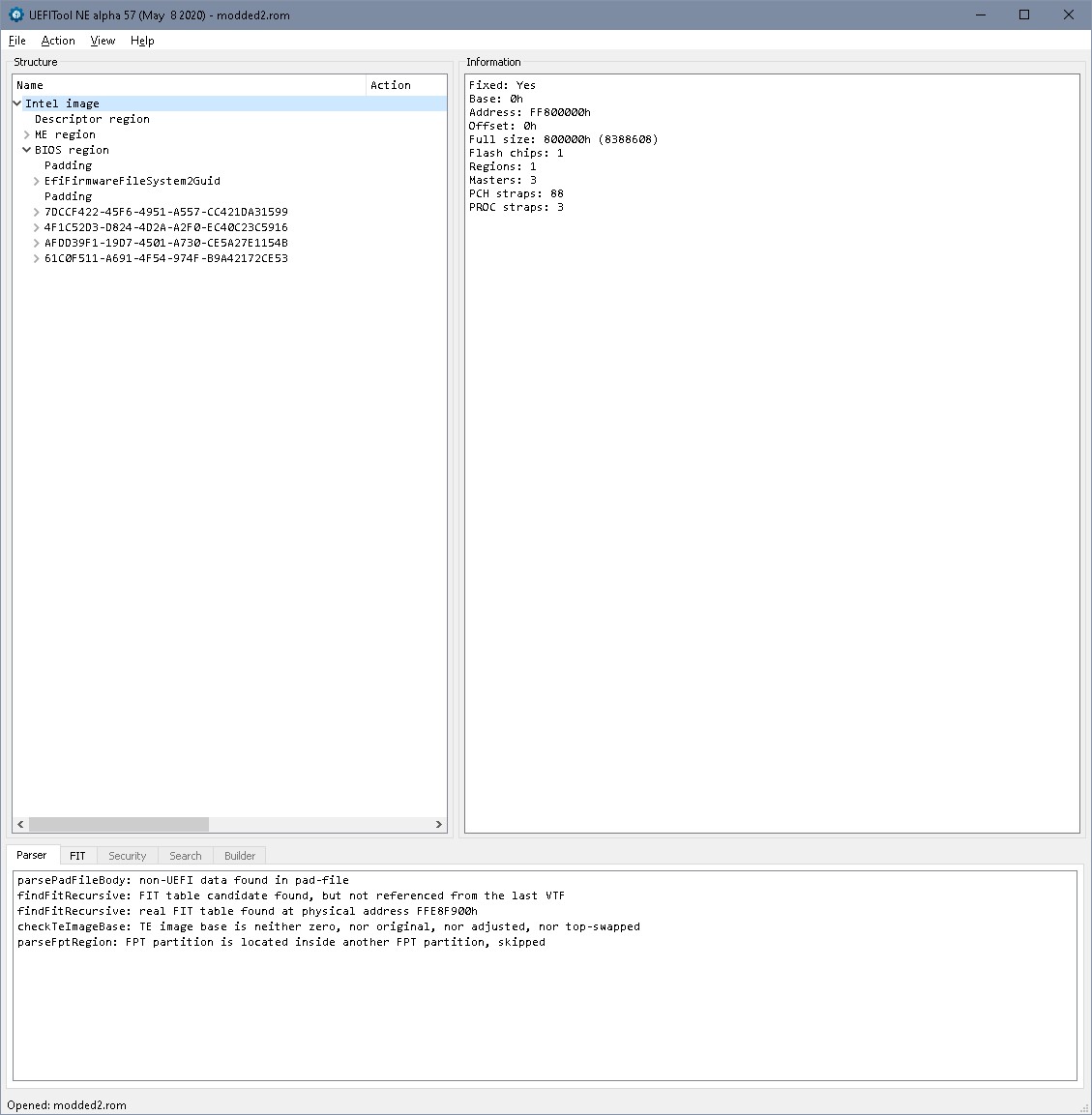Click the structure tree horizontal scrollbar thumb
This screenshot has width=1092, height=1115.
119,824
